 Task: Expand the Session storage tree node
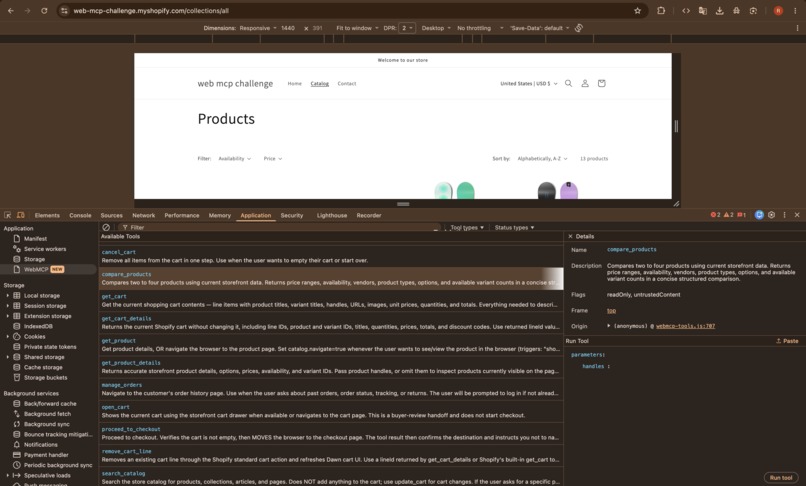[x=7, y=306]
